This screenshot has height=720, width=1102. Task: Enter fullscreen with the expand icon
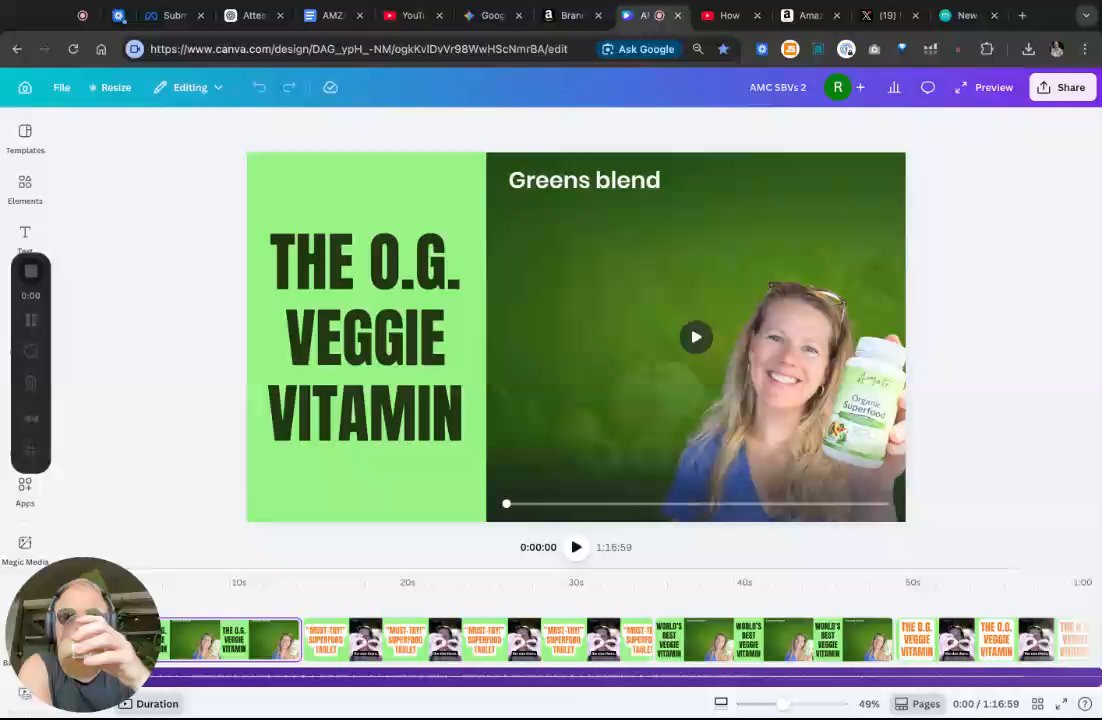click(x=1061, y=704)
